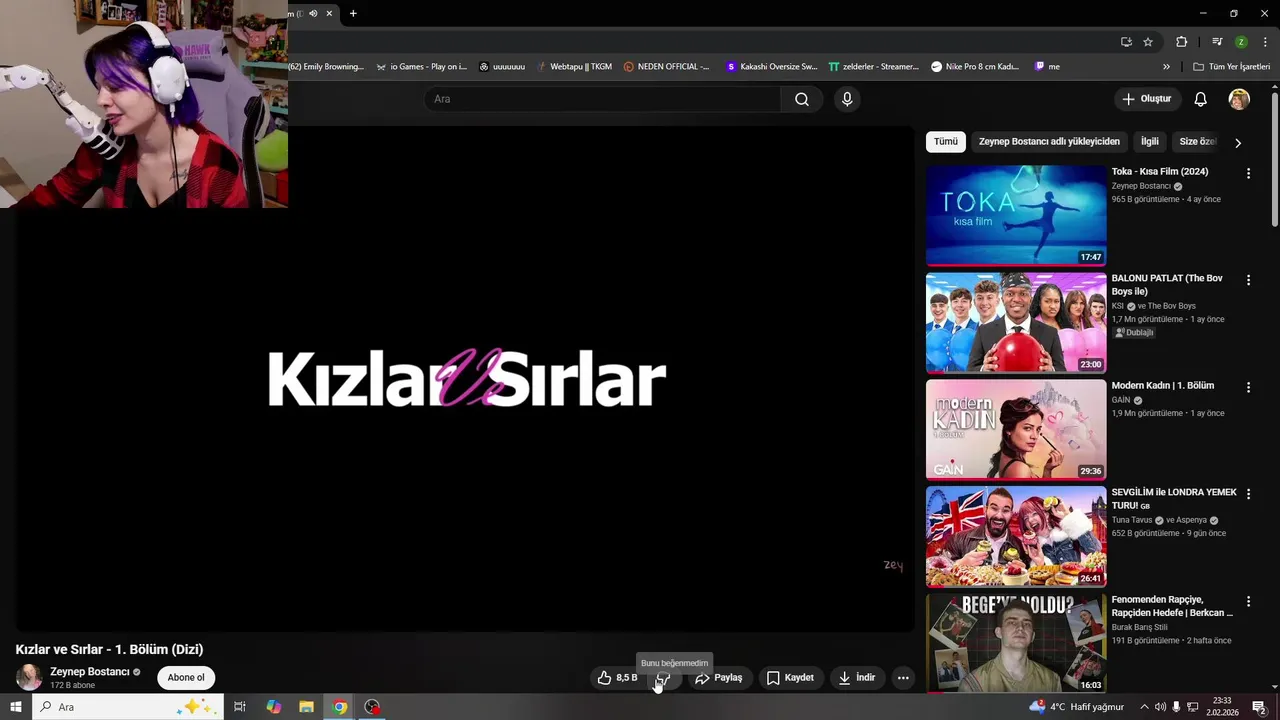Screen dimensions: 1280x720
Task: Select Zeynep Bostancı adlı yükleyiciden chip
Action: pos(1049,142)
